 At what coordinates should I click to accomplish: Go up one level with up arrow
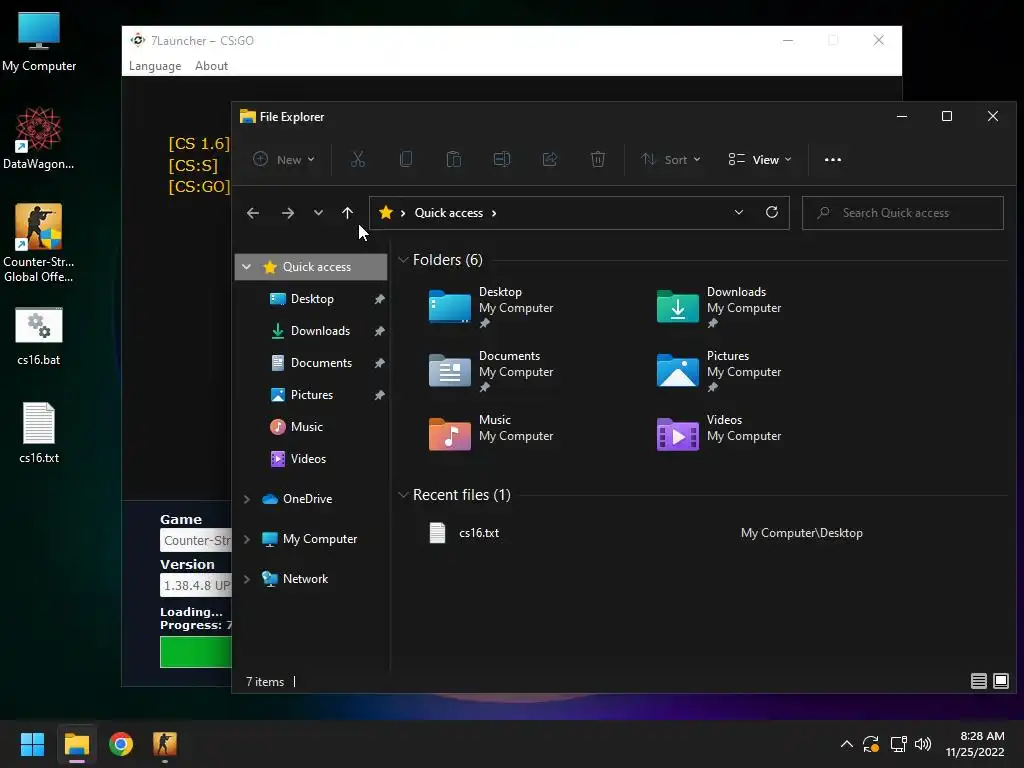(x=347, y=213)
